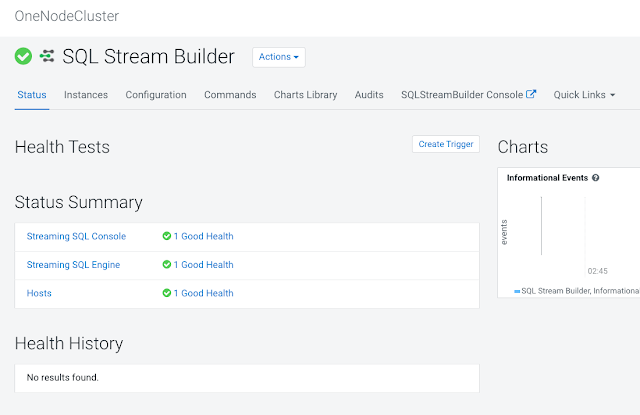Open the Configuration tab
This screenshot has width=640, height=415.
(156, 95)
